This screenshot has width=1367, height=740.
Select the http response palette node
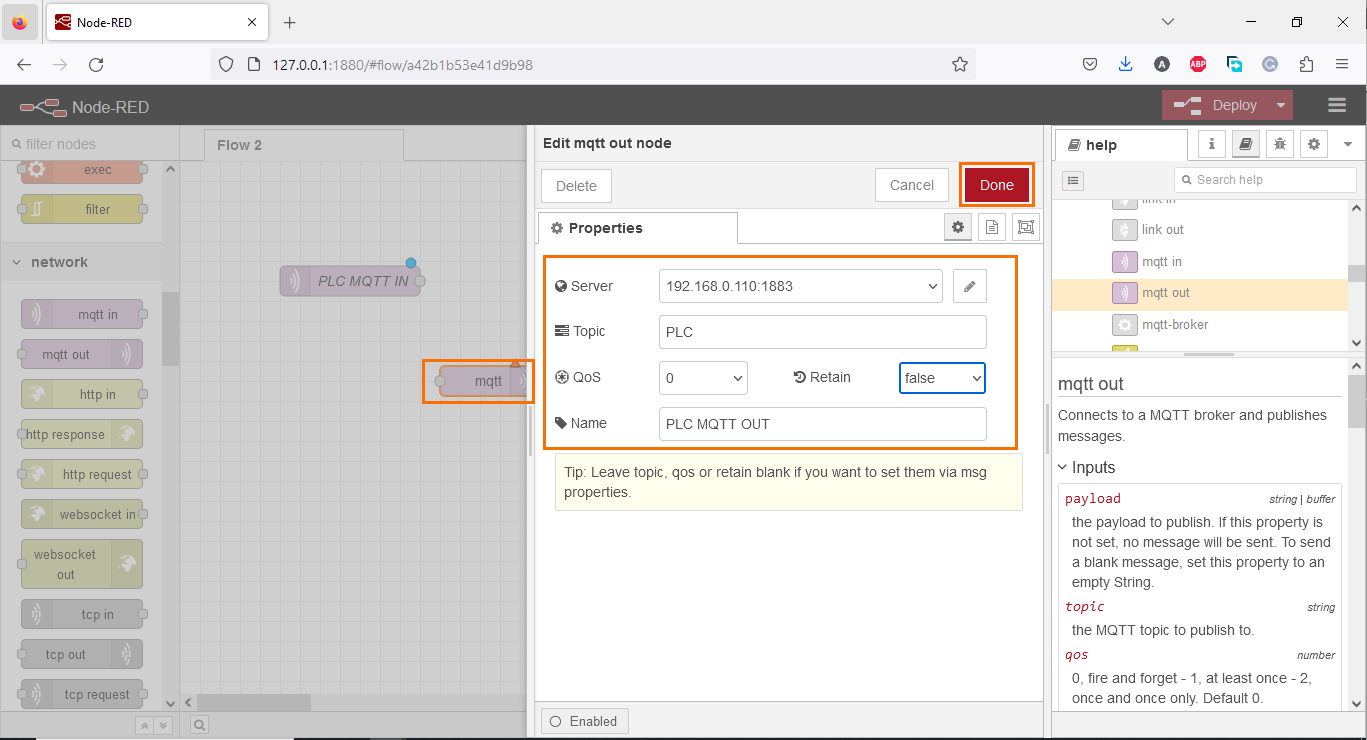82,434
